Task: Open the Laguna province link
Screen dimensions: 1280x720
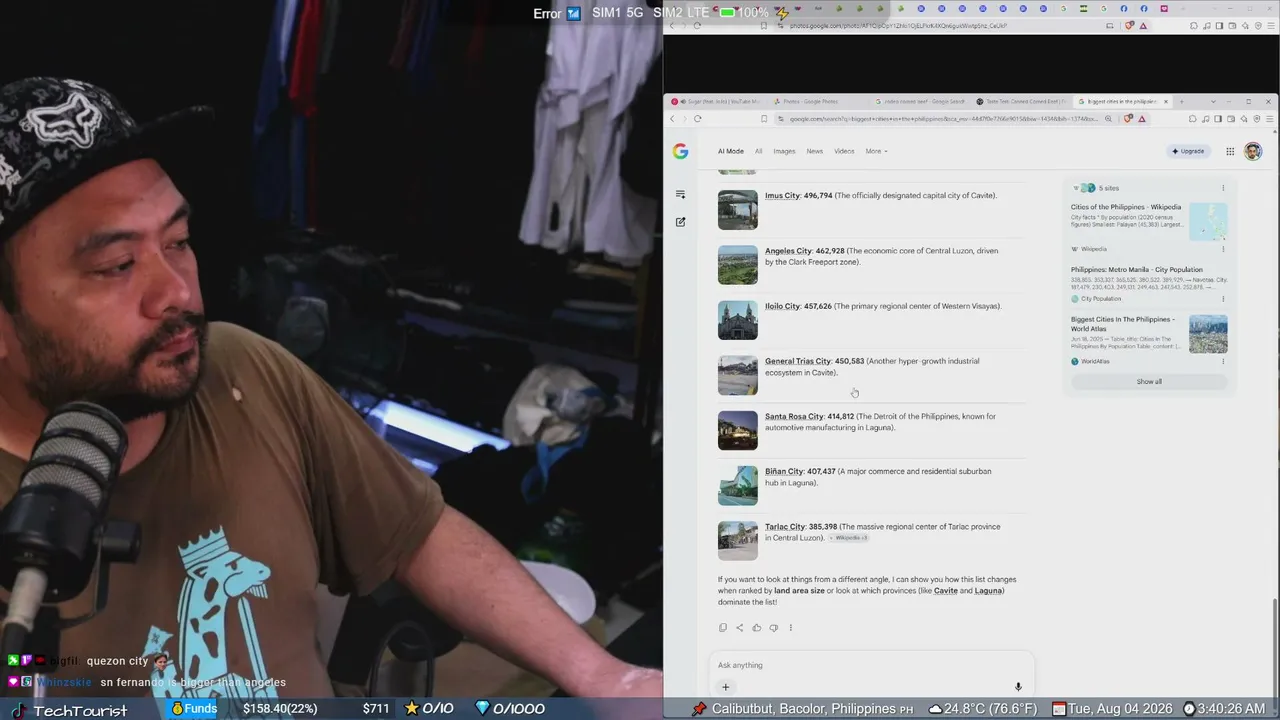Action: [988, 591]
